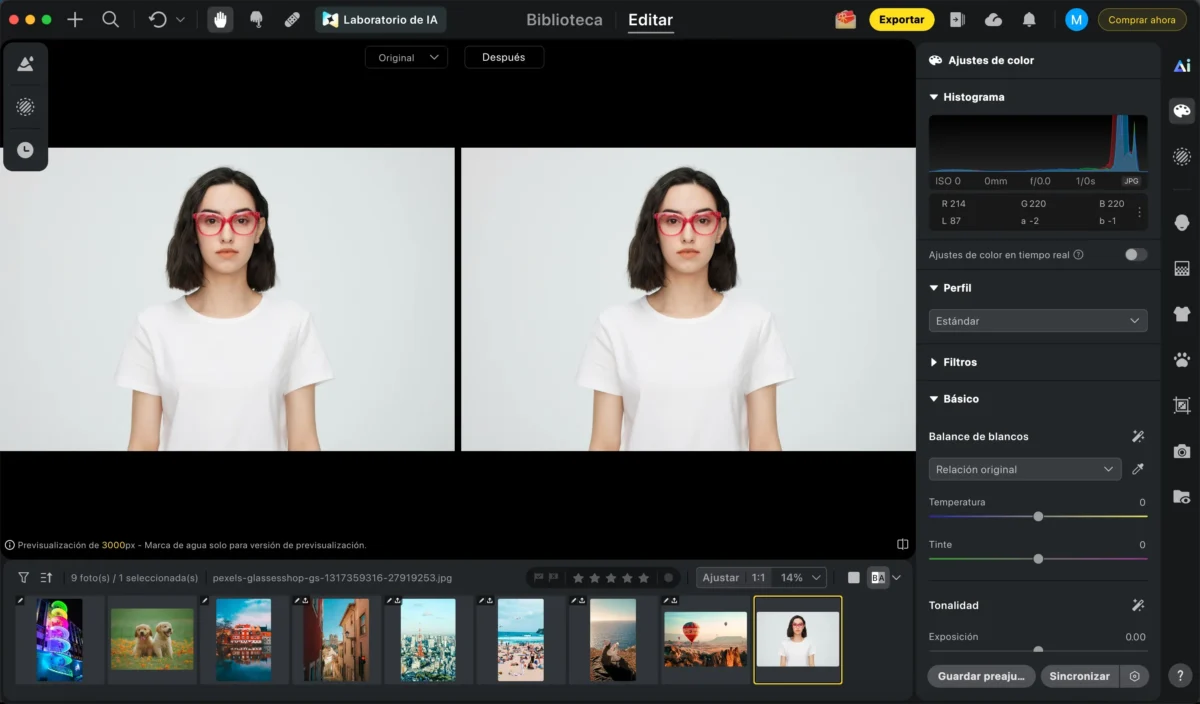Select the hand pan tool
This screenshot has width=1200, height=704.
[220, 20]
